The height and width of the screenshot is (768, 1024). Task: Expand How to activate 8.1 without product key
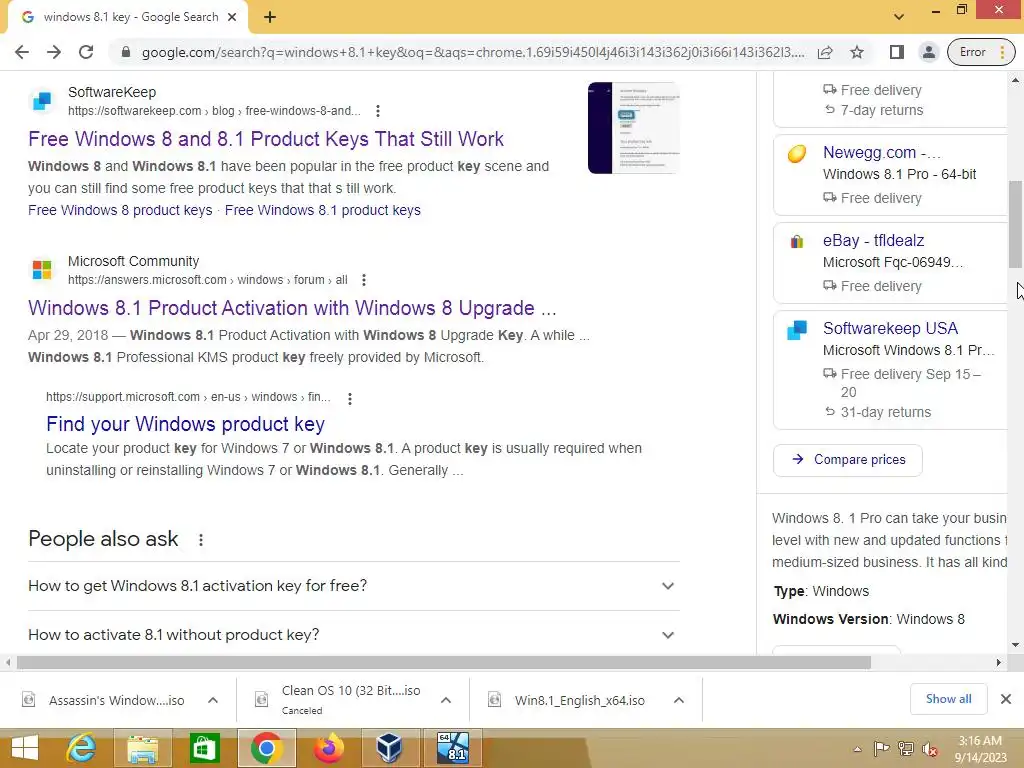353,635
